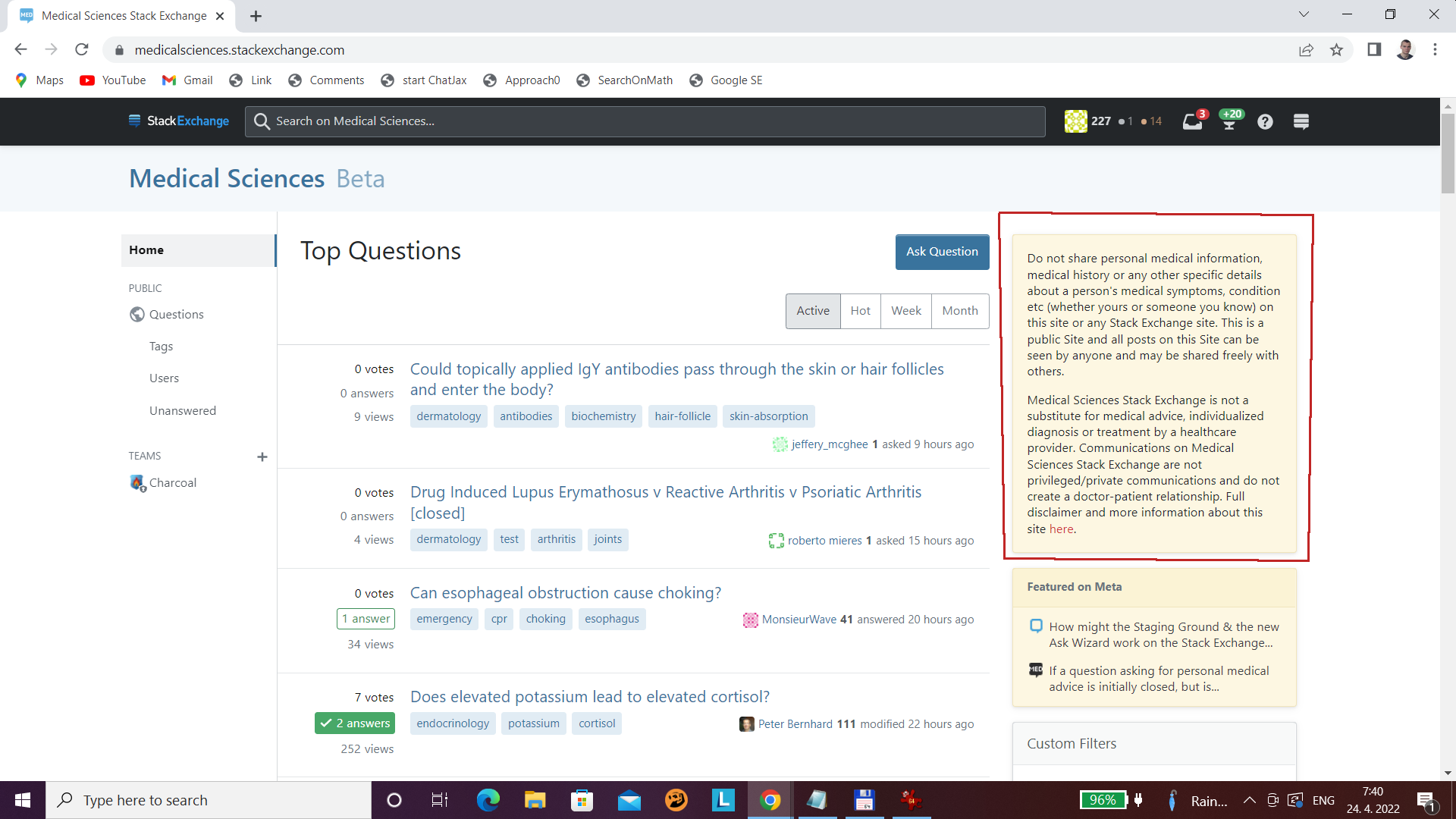Viewport: 1456px width, 819px height.
Task: Select the Active tab filter
Action: pos(812,310)
